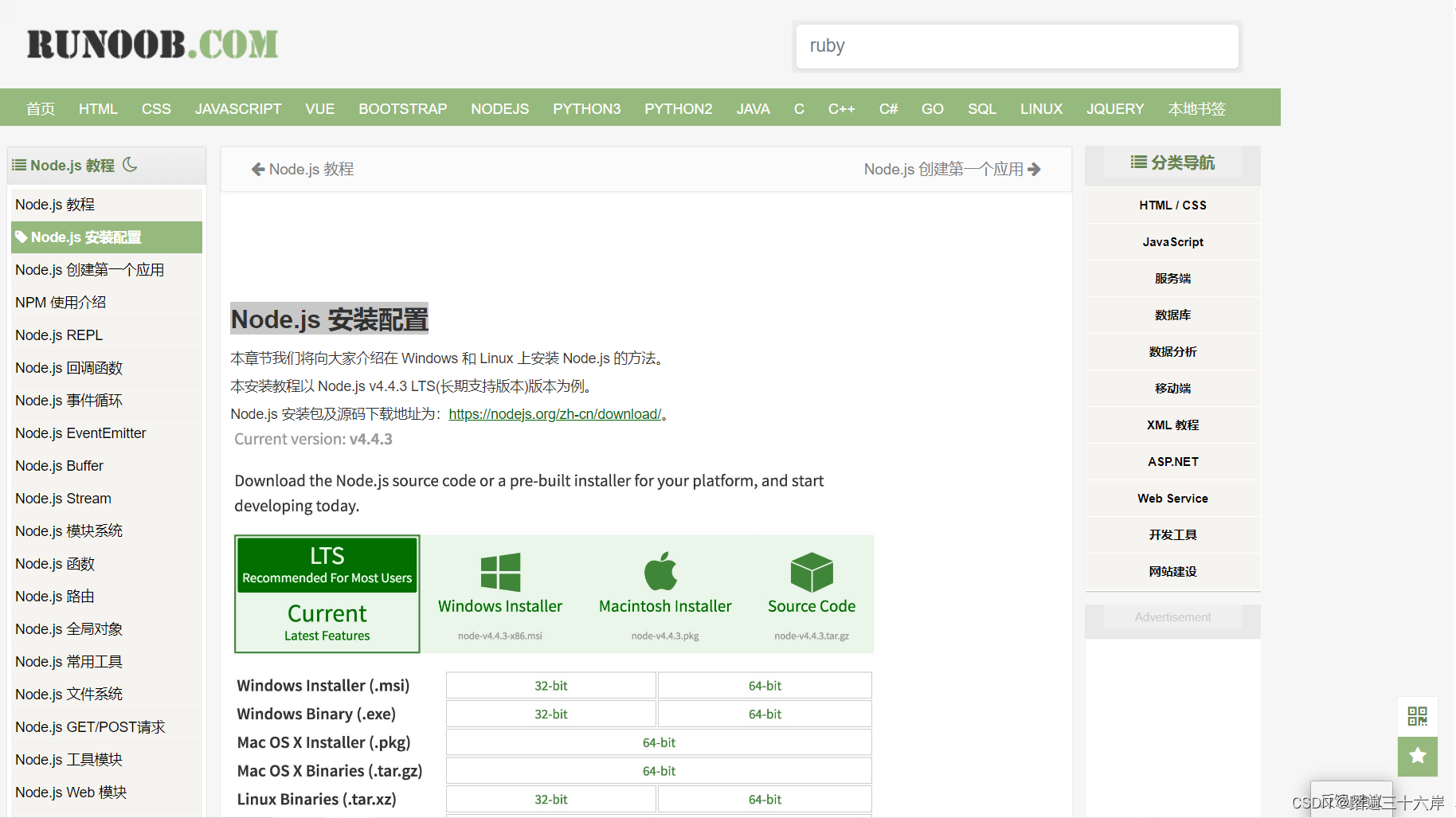The image size is (1456, 818).
Task: Click 64-bit for Windows Binary (.exe)
Action: pyautogui.click(x=765, y=714)
